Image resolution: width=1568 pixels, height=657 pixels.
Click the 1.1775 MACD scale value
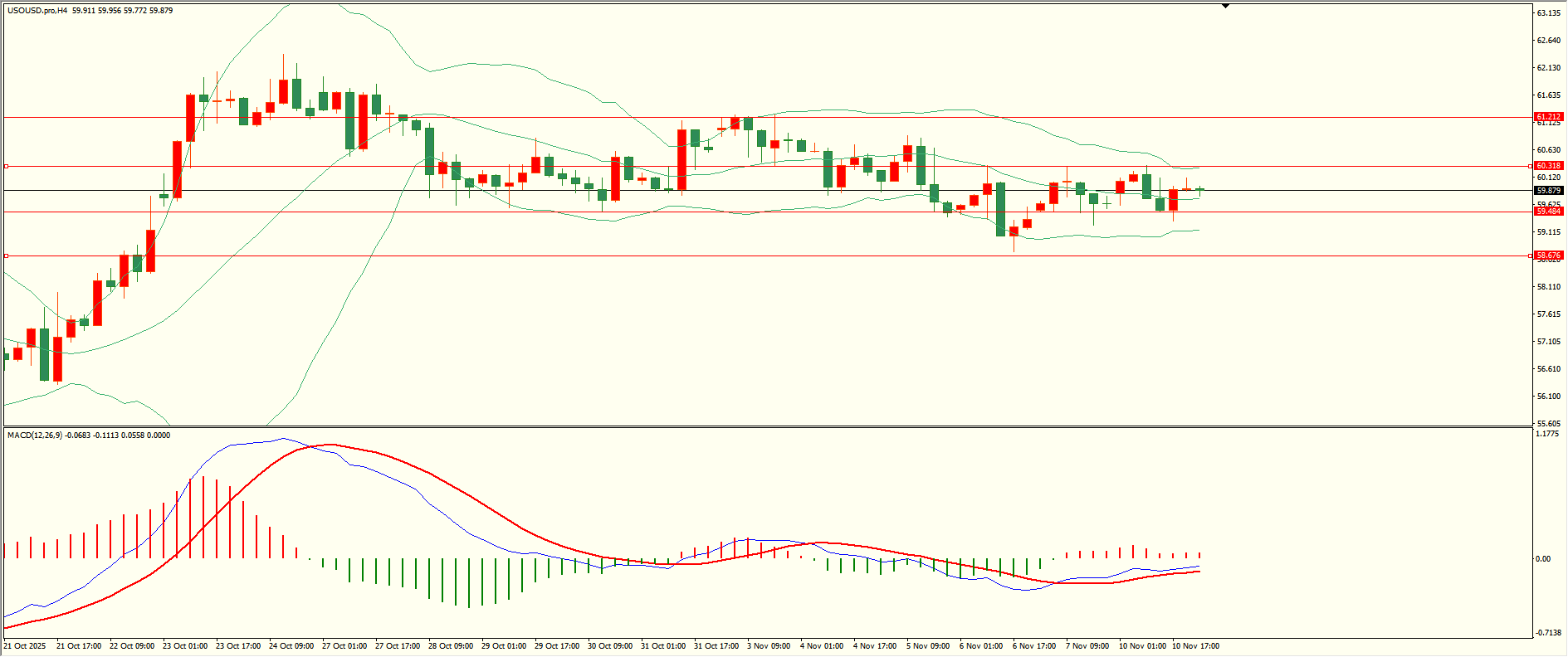coord(1547,434)
